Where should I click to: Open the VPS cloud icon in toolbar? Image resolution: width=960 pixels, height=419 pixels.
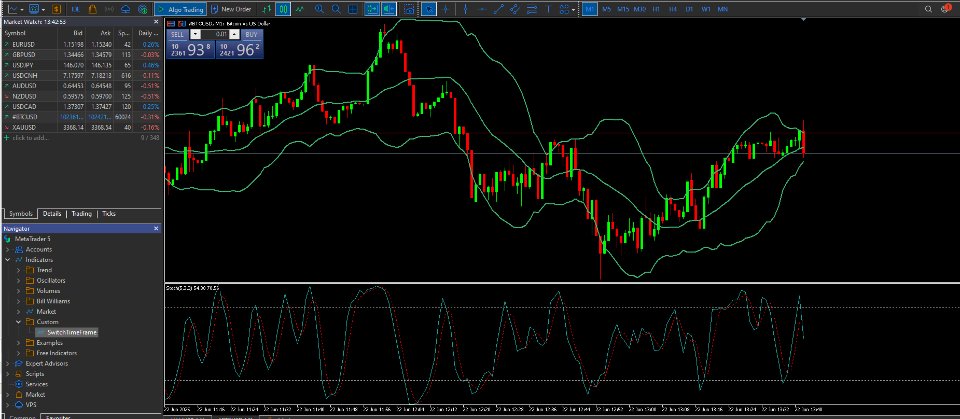click(x=126, y=9)
